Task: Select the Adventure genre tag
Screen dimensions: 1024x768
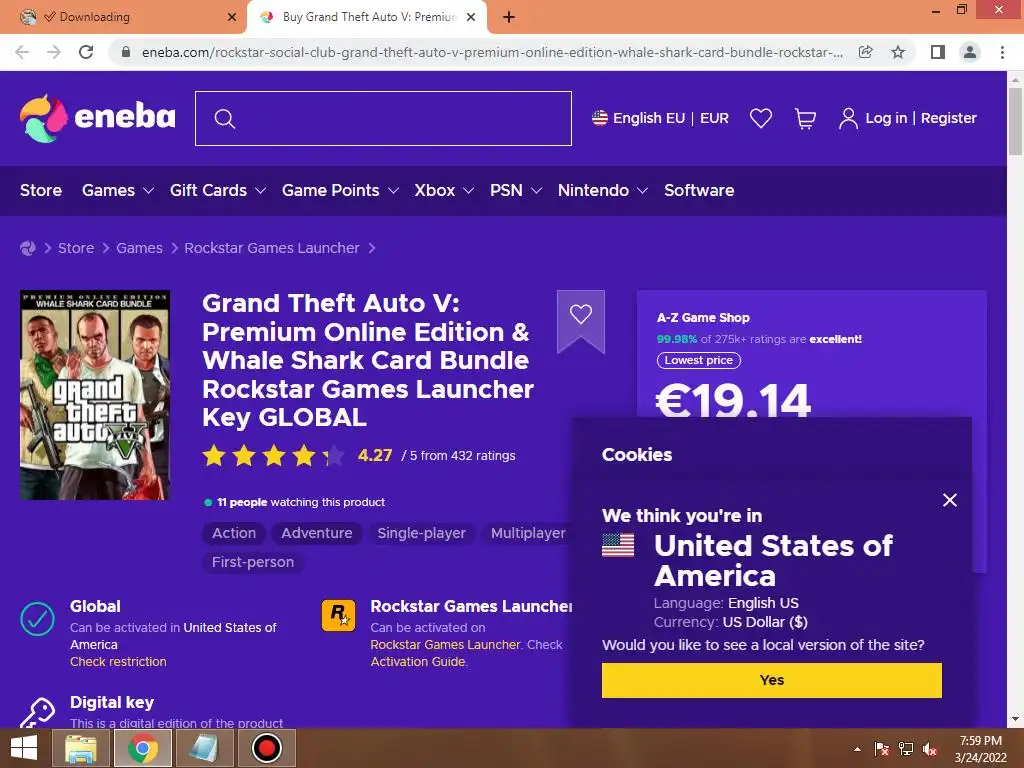Action: [x=317, y=534]
